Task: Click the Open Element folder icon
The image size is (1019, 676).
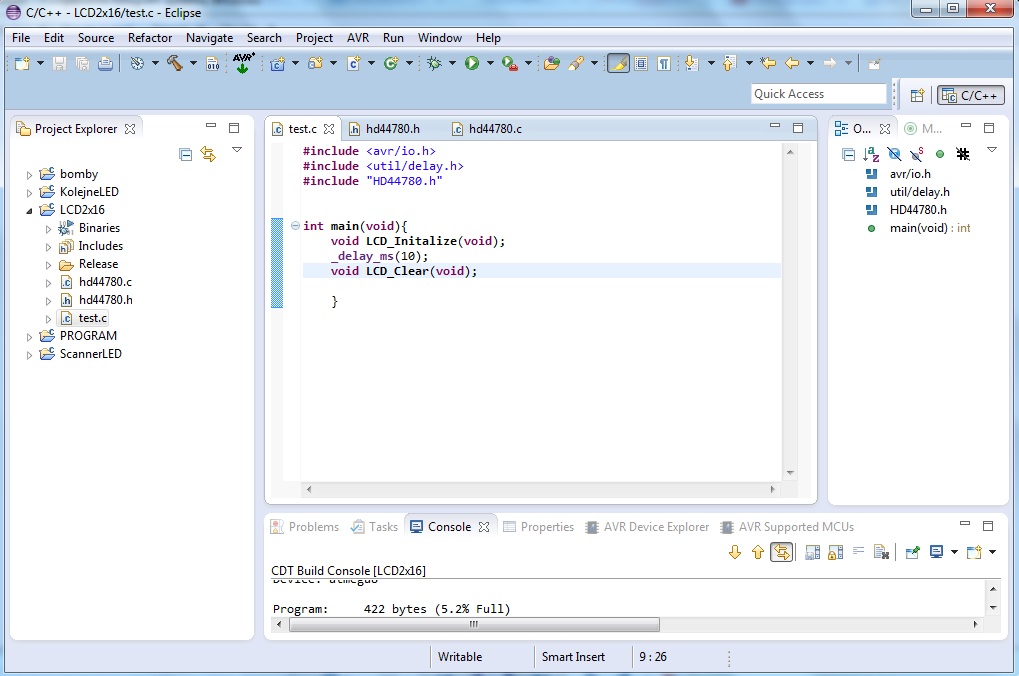Action: [552, 63]
